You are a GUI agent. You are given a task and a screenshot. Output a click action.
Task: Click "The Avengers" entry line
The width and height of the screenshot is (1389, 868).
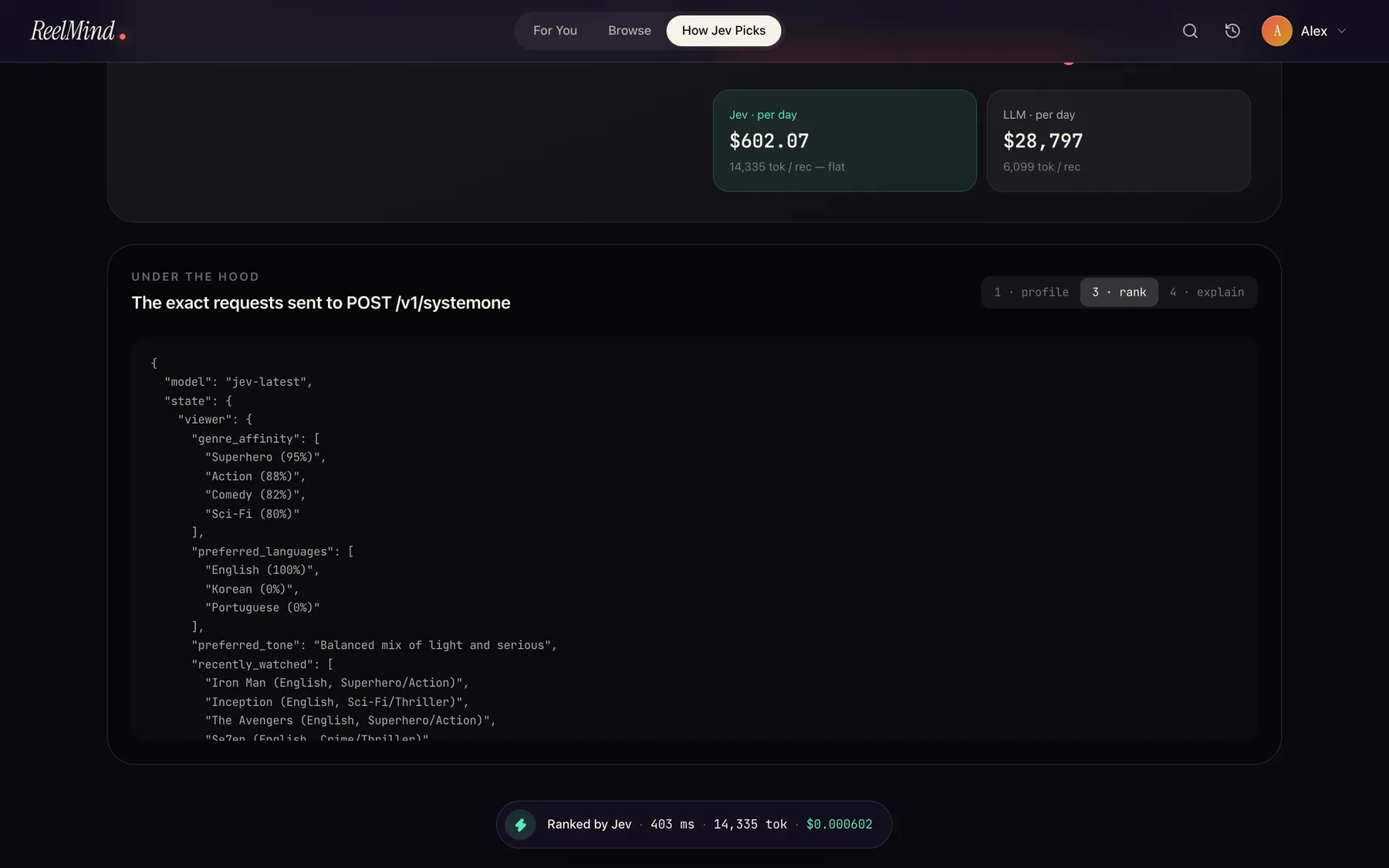click(x=350, y=721)
